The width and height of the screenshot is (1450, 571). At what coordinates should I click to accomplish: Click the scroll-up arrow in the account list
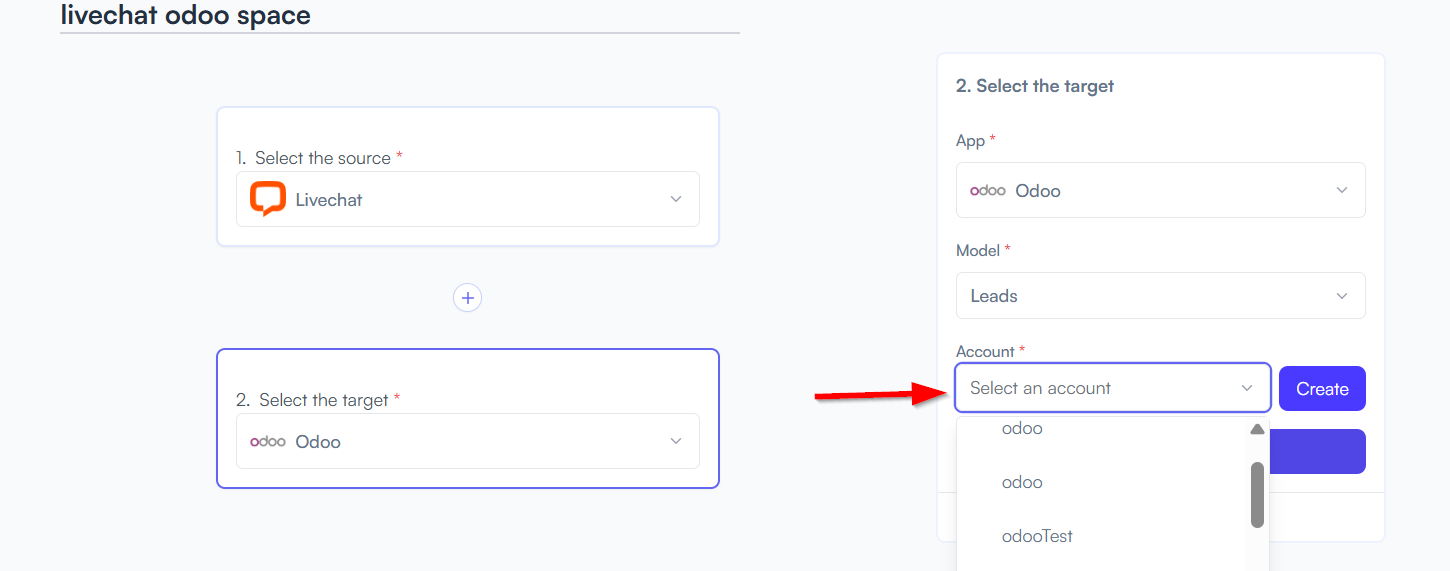(x=1257, y=430)
